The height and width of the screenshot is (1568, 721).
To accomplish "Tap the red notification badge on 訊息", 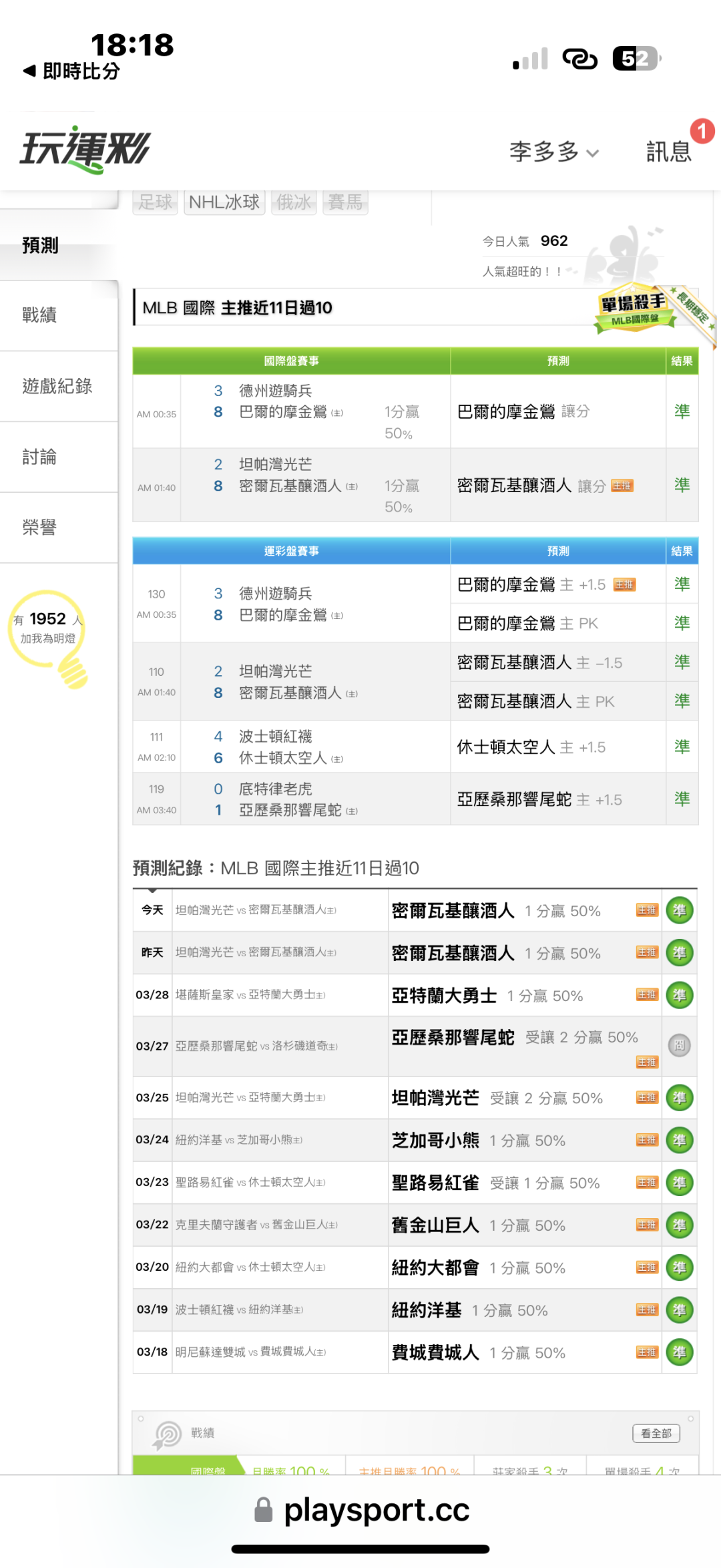I will point(702,132).
